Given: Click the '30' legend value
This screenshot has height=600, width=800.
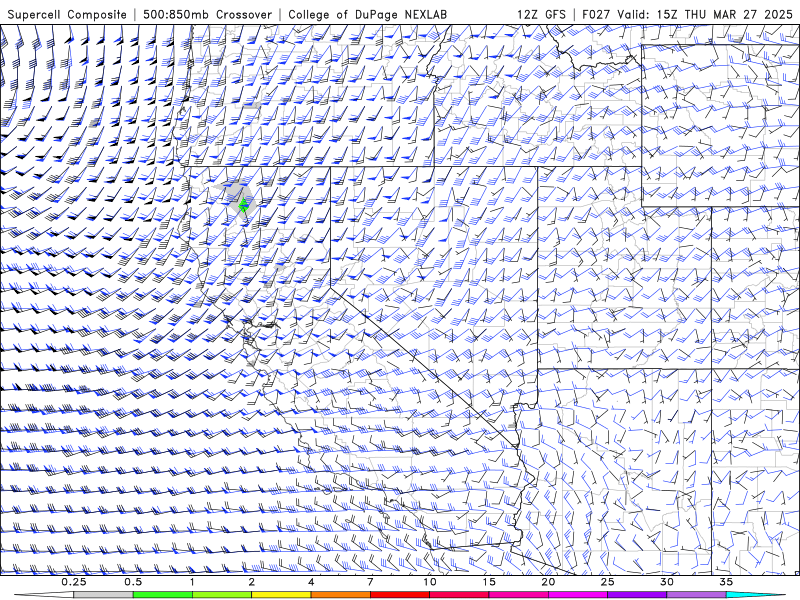Looking at the screenshot, I should (x=666, y=582).
